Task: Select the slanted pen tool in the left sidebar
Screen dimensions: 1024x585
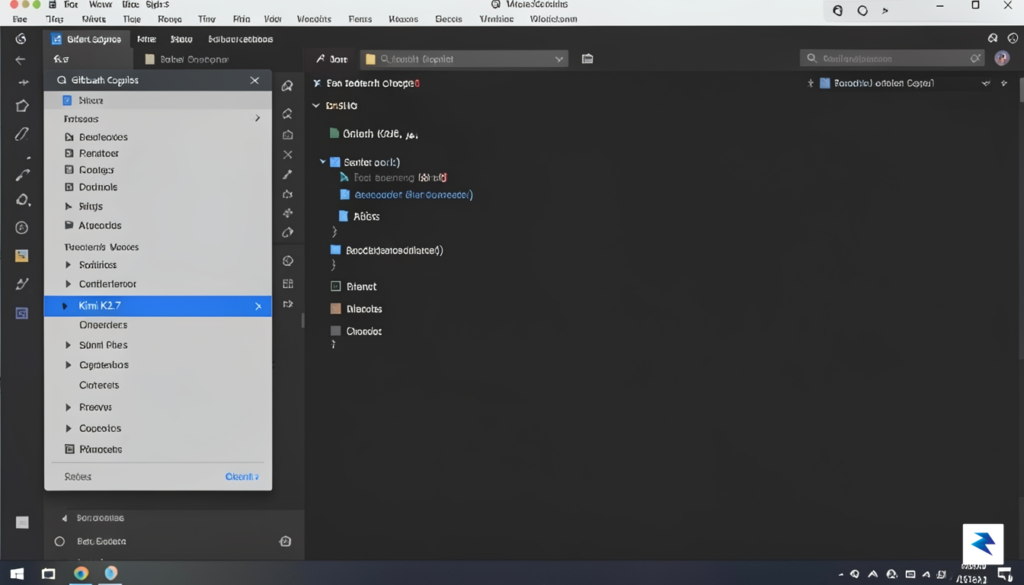Action: [22, 134]
